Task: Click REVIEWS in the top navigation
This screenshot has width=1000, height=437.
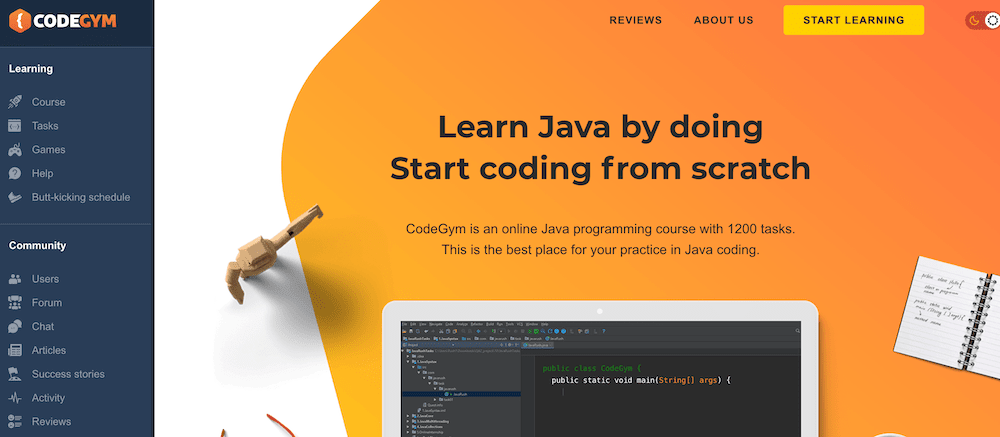Action: click(x=635, y=20)
